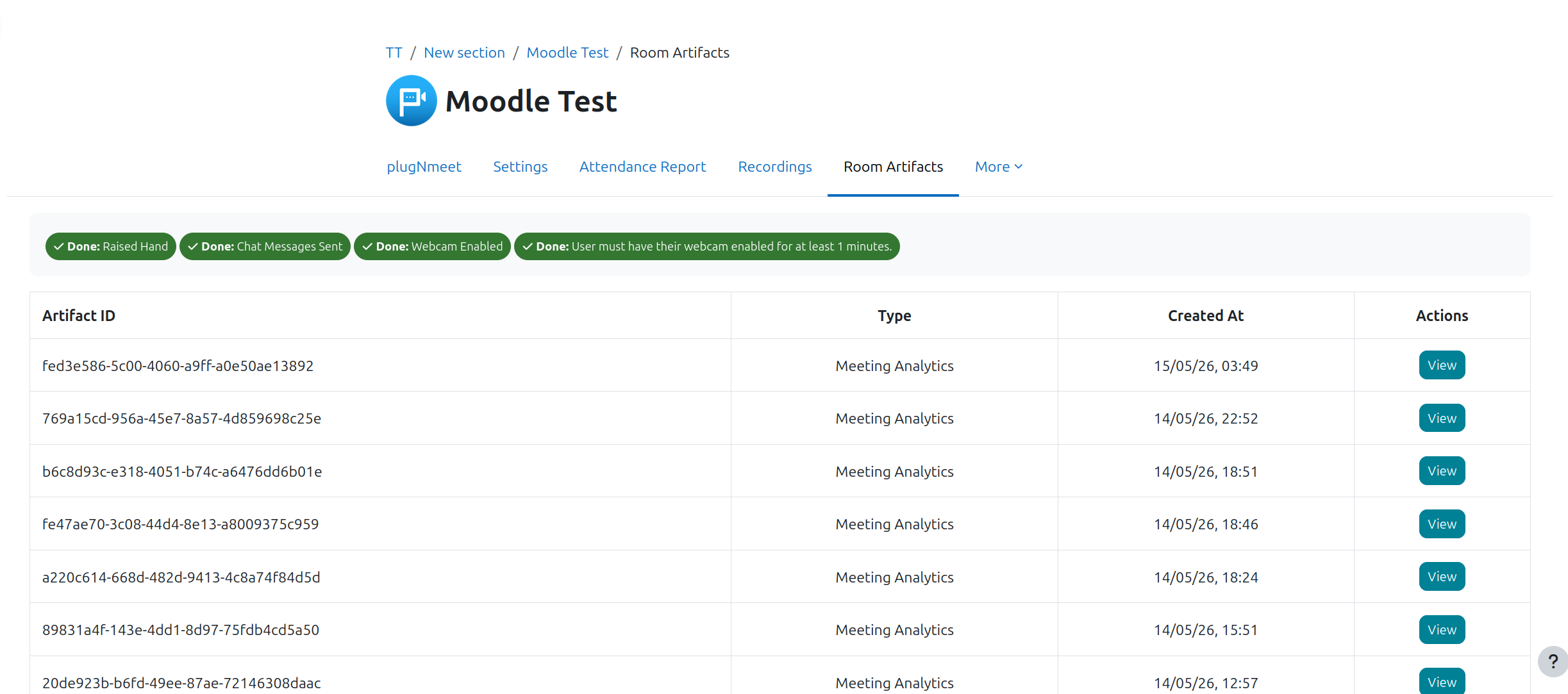View artifact fe47ae70-3c08-44d4-8e13-a8009375c959
Viewport: 1568px width, 694px height.
click(1442, 524)
